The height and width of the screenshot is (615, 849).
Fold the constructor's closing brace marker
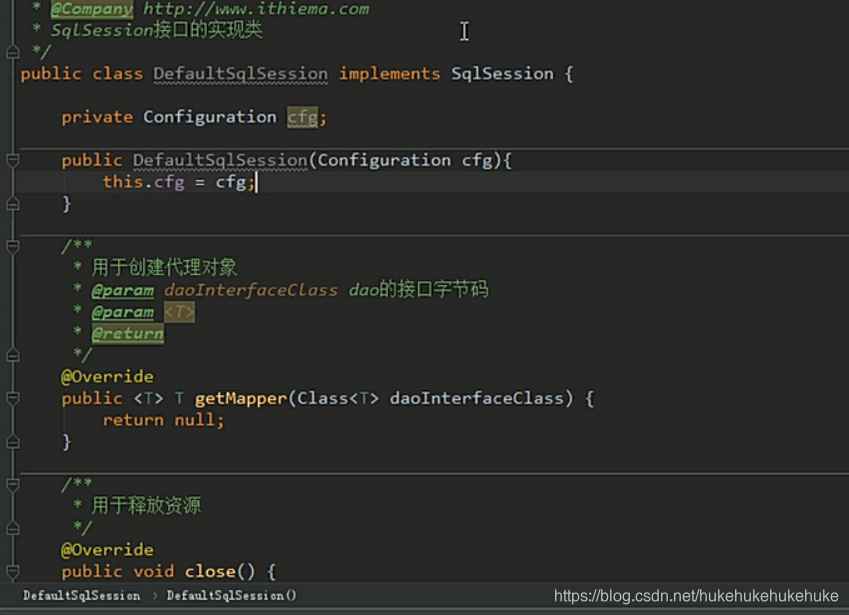(13, 204)
